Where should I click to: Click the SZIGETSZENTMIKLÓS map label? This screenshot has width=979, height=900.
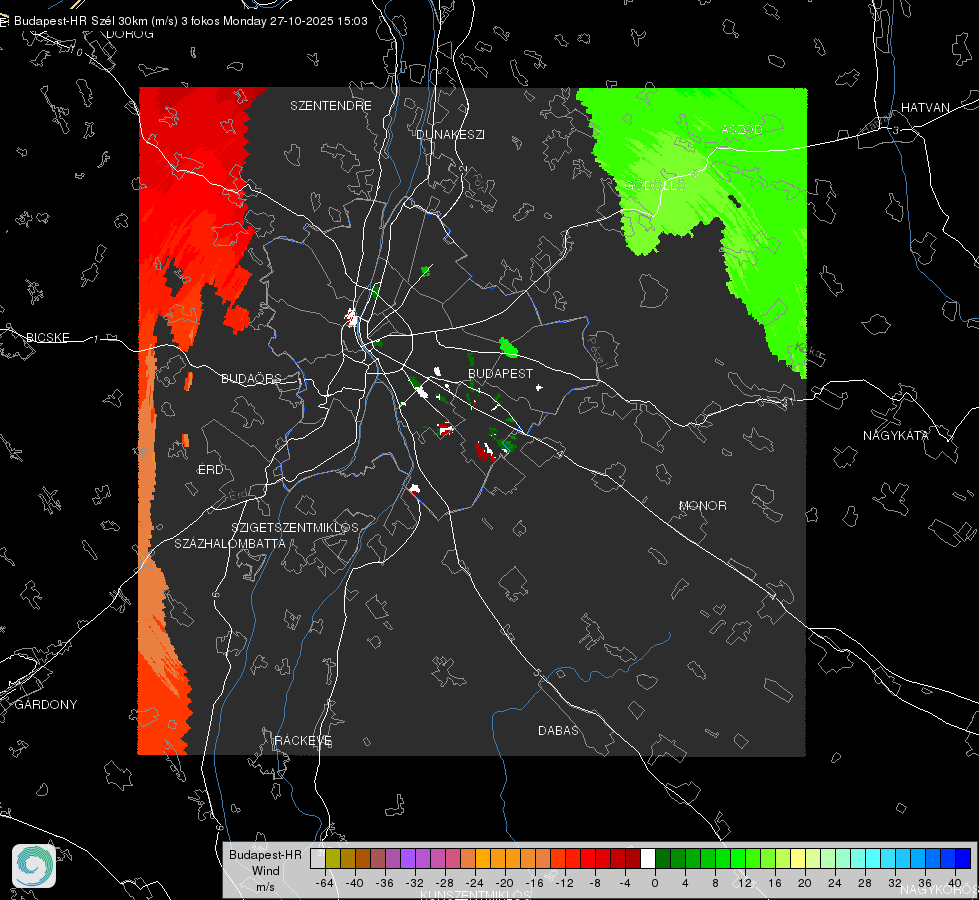[295, 528]
